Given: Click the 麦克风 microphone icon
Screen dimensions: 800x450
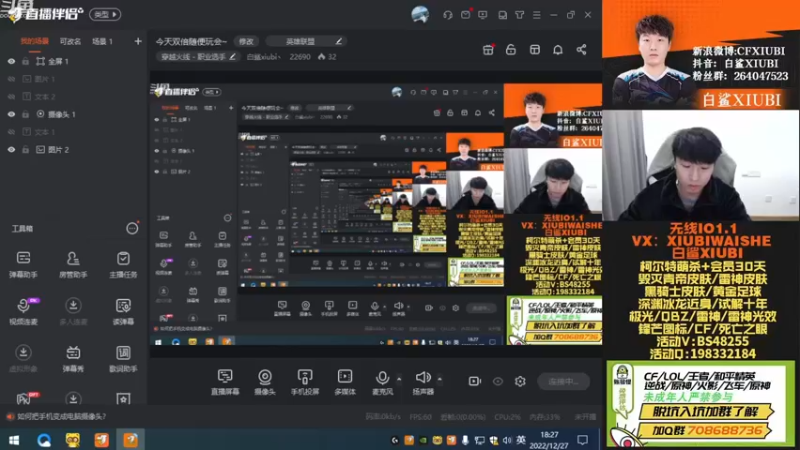Looking at the screenshot, I should coord(382,378).
